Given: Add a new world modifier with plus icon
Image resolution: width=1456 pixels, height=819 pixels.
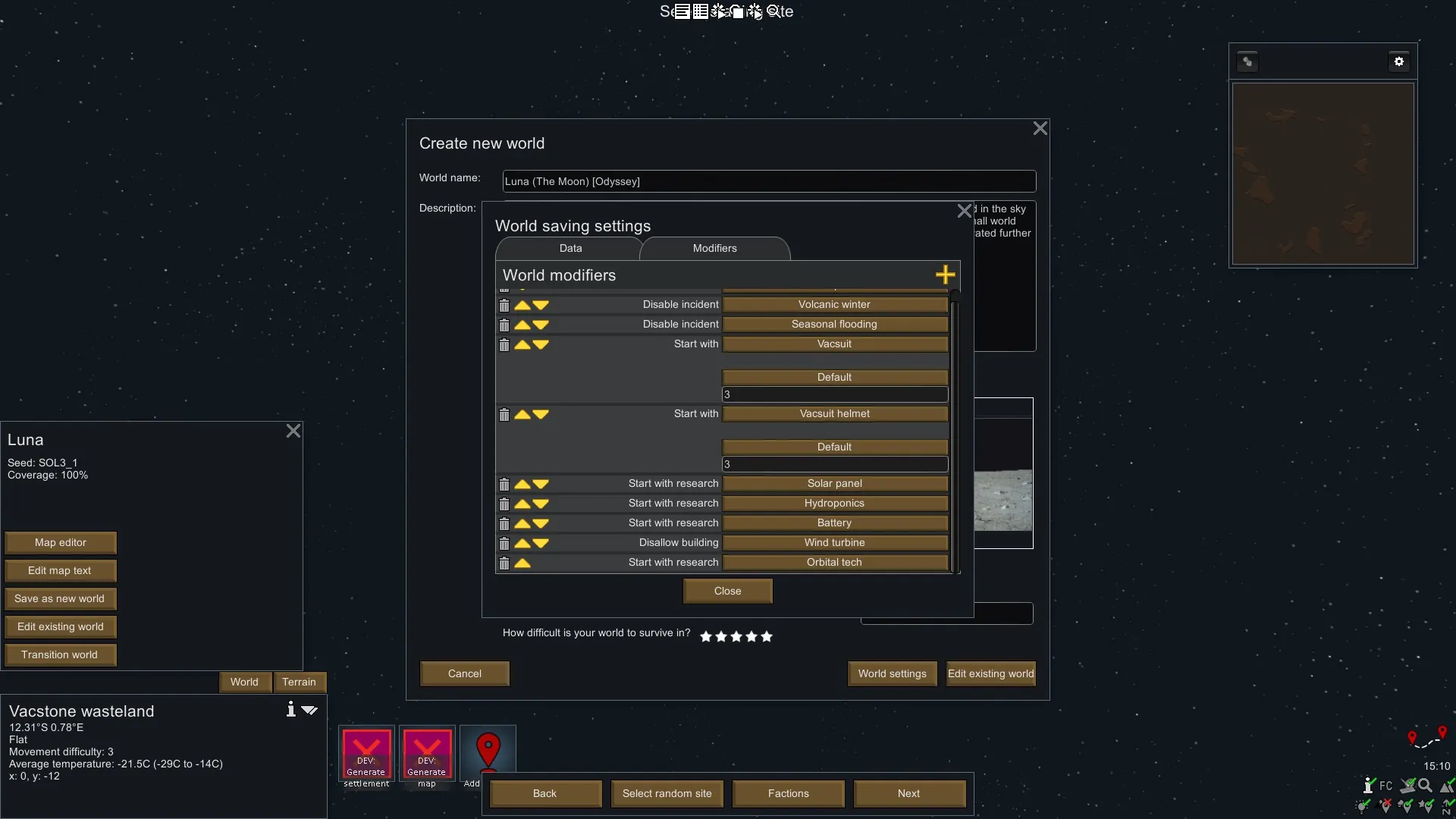Looking at the screenshot, I should pyautogui.click(x=945, y=275).
